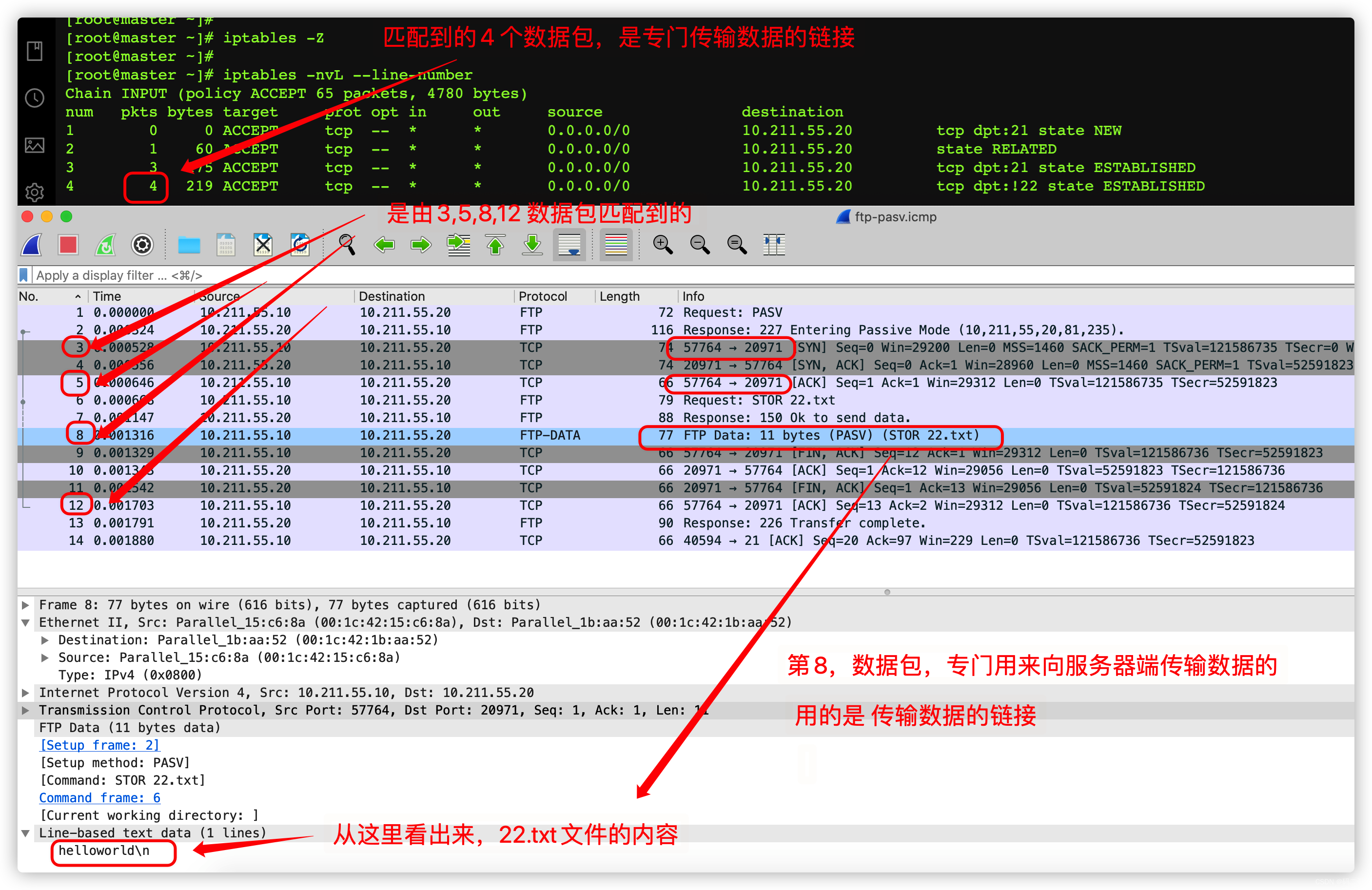Sort by the Protocol column header
Viewport: 1372px width, 890px height.
click(554, 296)
